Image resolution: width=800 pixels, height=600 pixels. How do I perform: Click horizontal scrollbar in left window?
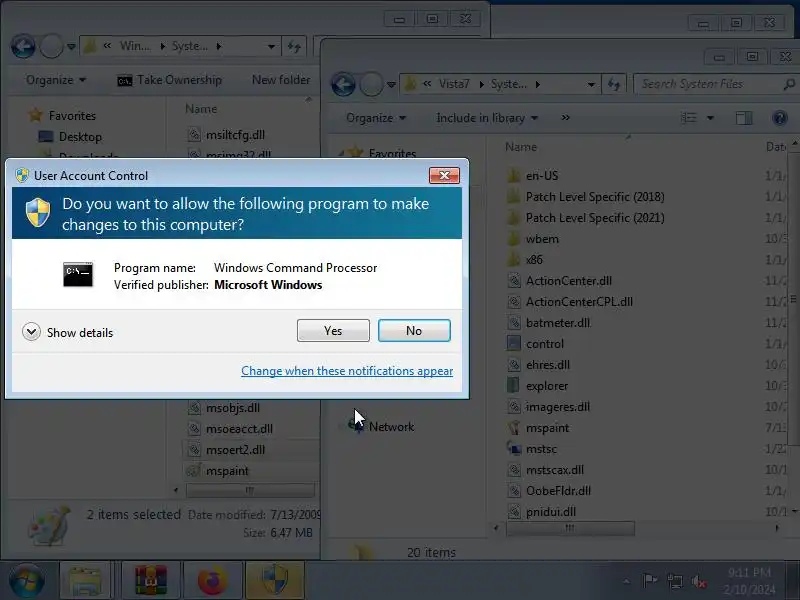click(x=250, y=490)
